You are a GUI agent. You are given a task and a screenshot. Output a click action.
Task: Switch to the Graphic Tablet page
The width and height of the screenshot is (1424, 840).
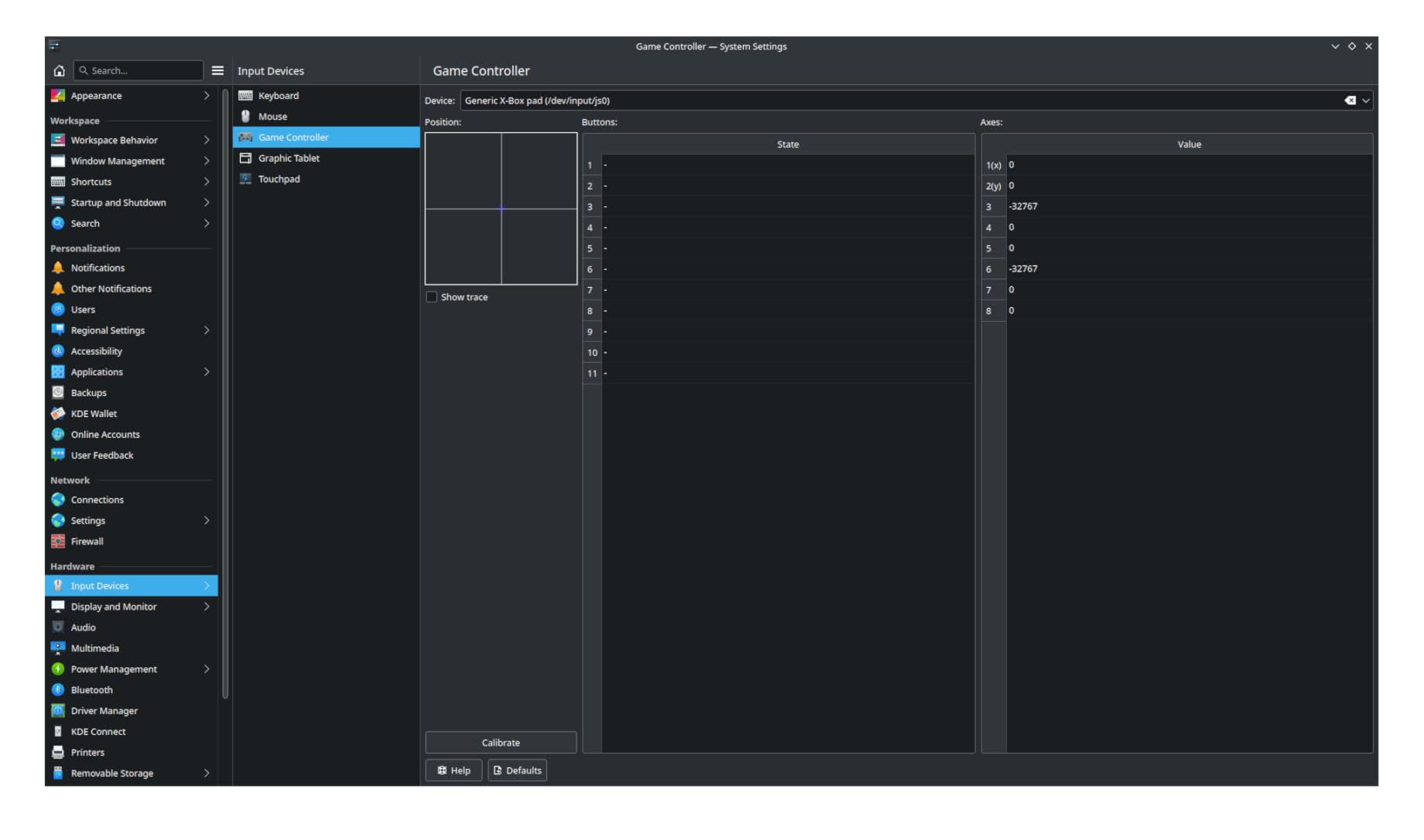point(289,158)
